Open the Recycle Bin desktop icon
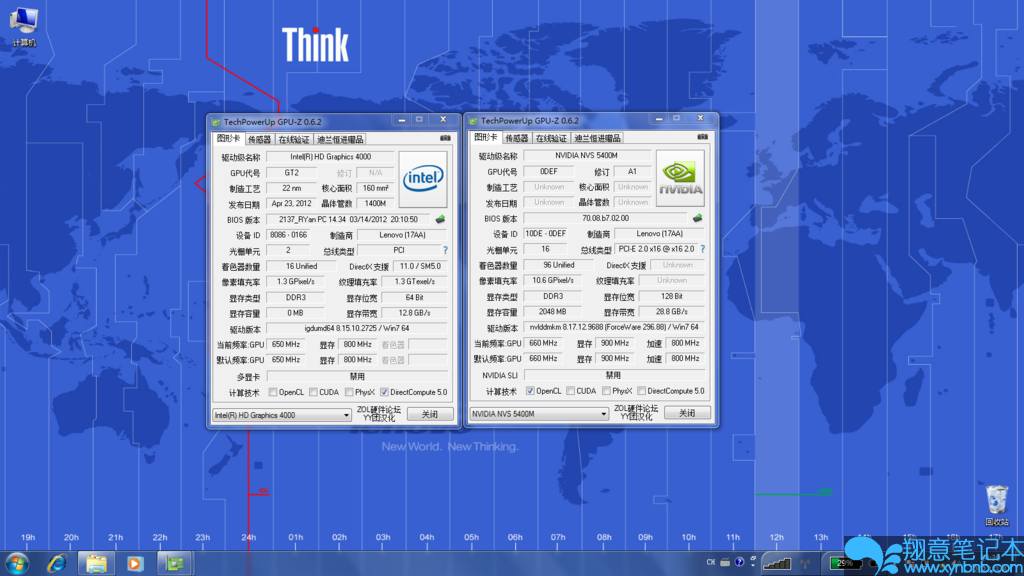The image size is (1024, 576). (997, 505)
